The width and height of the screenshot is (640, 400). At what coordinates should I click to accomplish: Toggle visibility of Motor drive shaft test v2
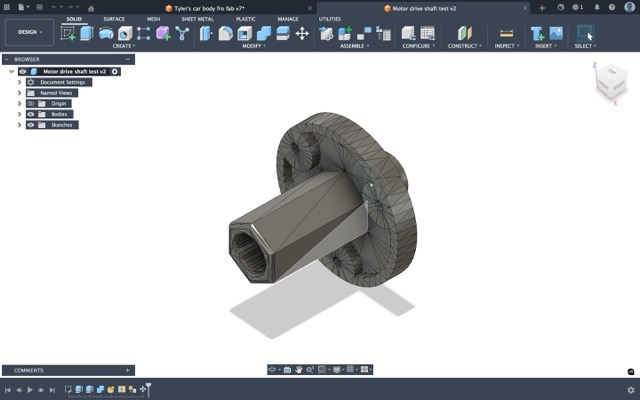(x=23, y=71)
